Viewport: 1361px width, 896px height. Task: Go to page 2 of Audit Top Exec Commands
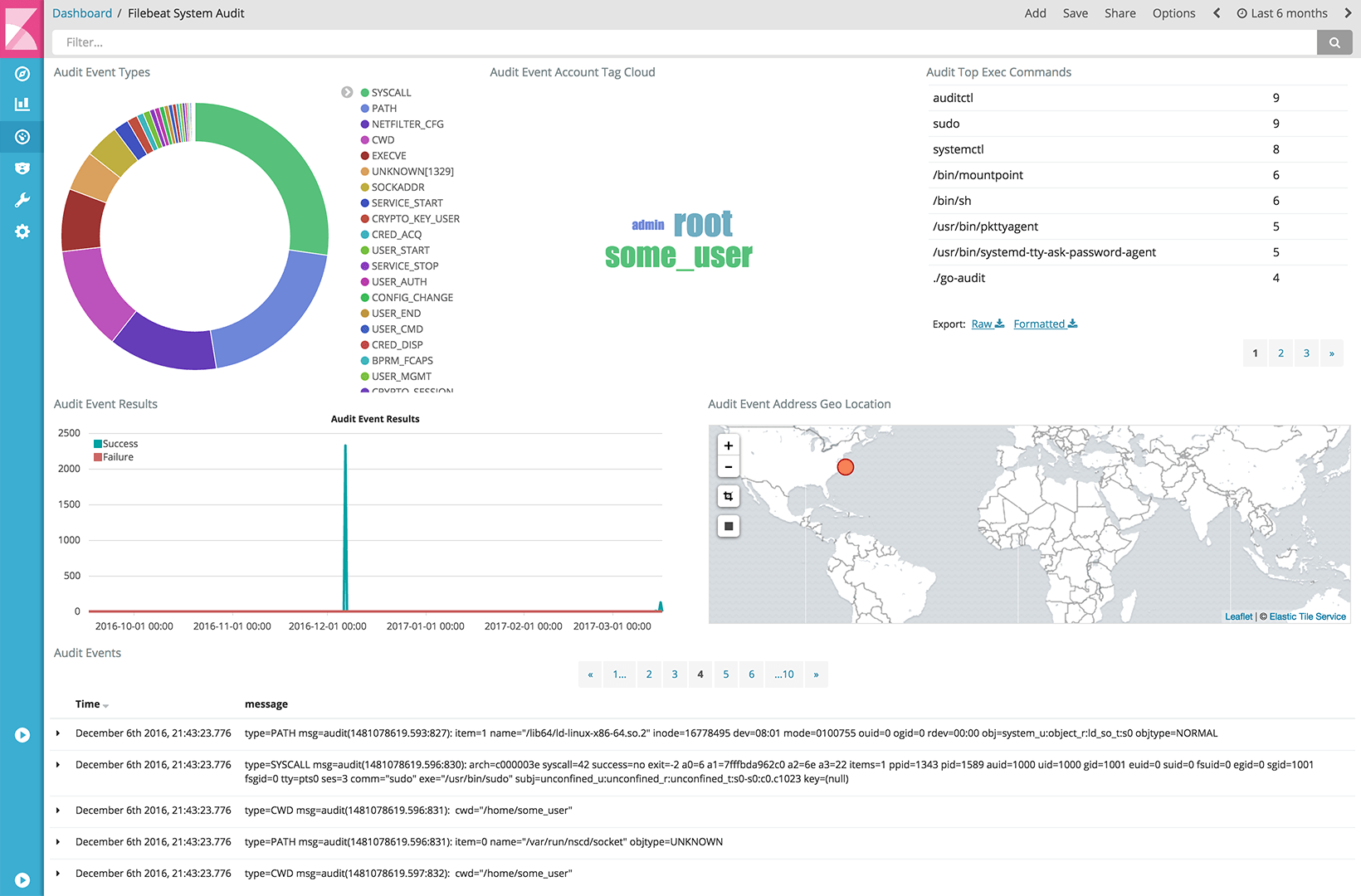pos(1281,353)
